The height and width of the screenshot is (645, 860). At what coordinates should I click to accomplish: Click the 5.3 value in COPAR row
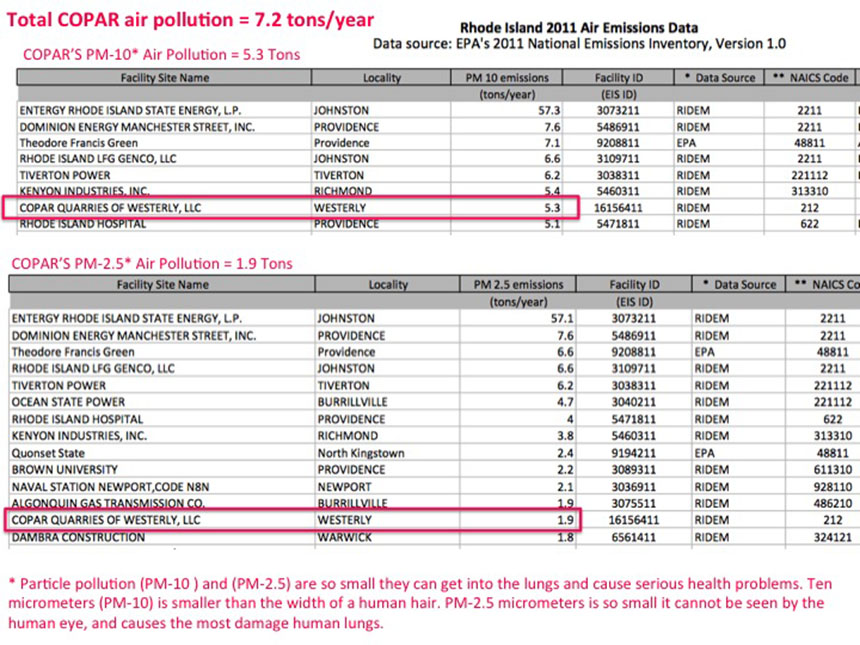click(x=552, y=208)
